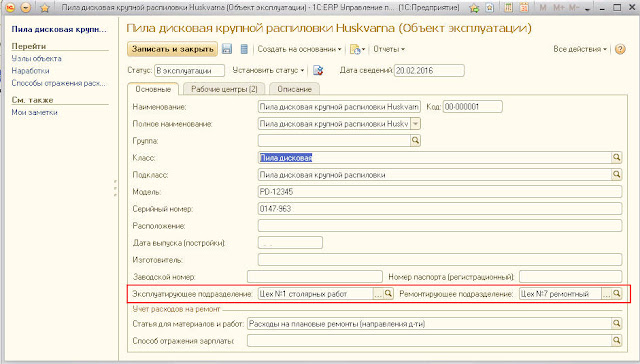
Task: Open Узлы объекта link in sidebar
Action: [x=36, y=59]
